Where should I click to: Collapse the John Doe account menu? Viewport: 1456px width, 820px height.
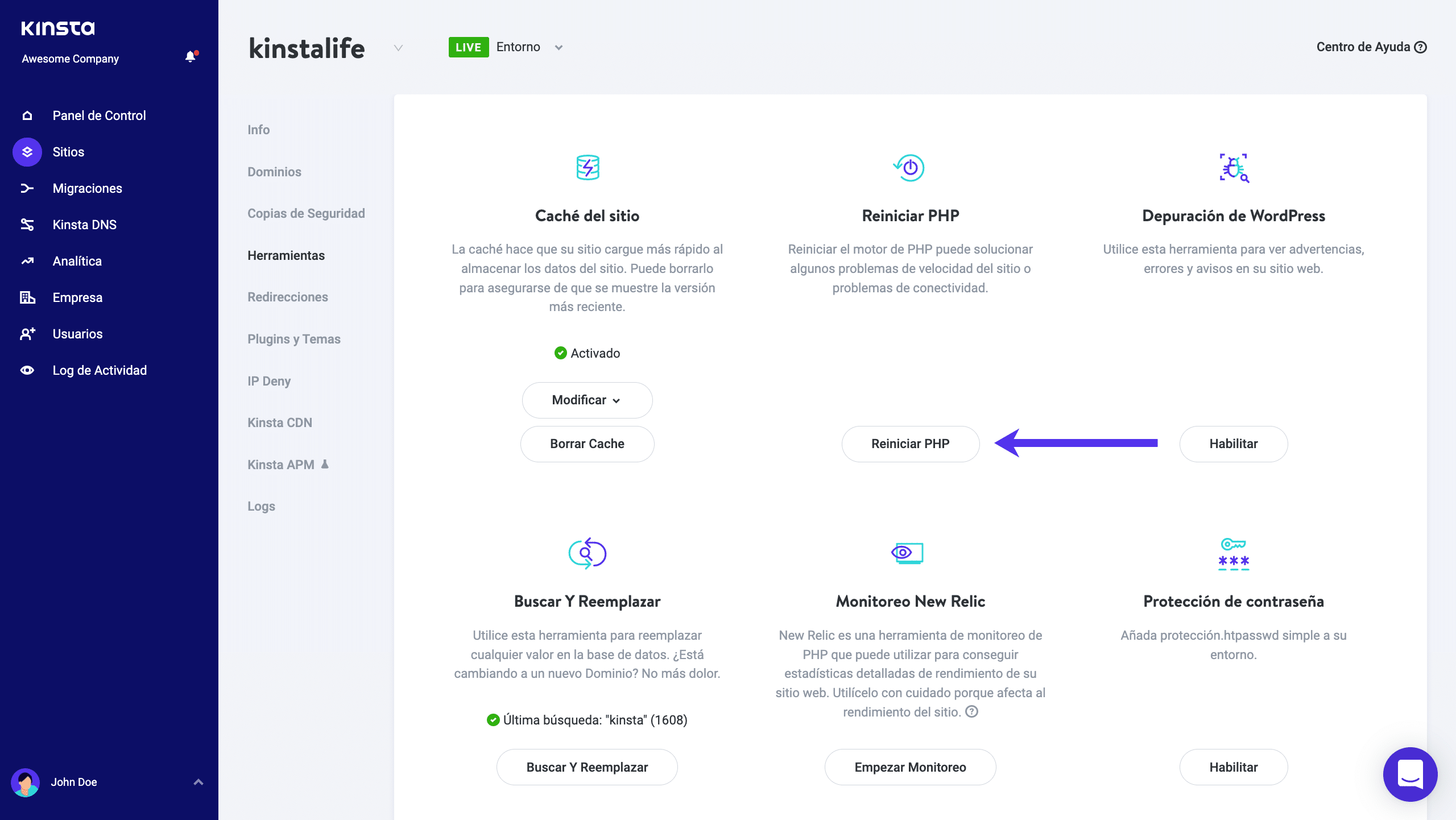pyautogui.click(x=198, y=782)
